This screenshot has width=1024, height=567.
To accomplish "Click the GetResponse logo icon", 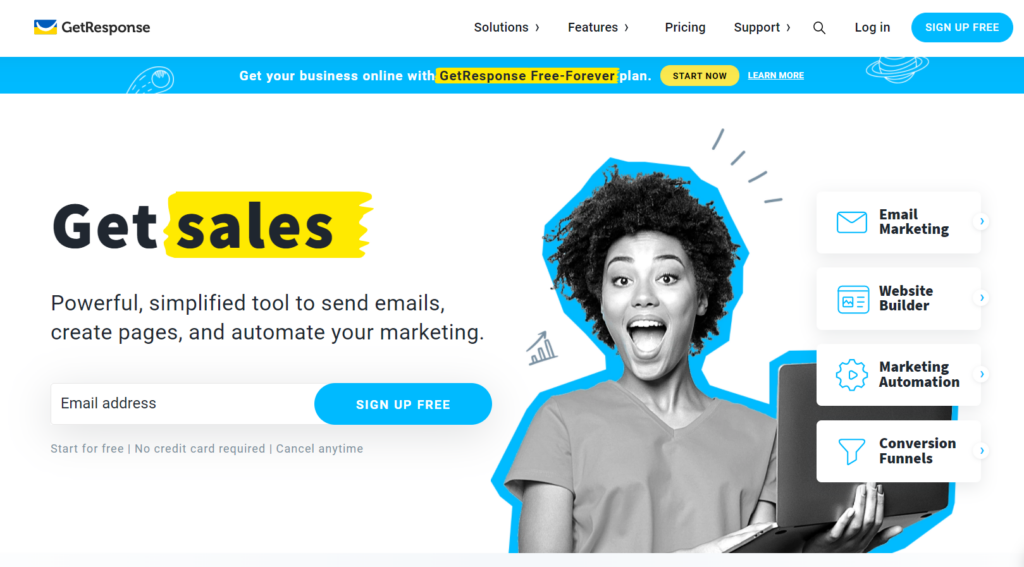I will click(x=45, y=27).
